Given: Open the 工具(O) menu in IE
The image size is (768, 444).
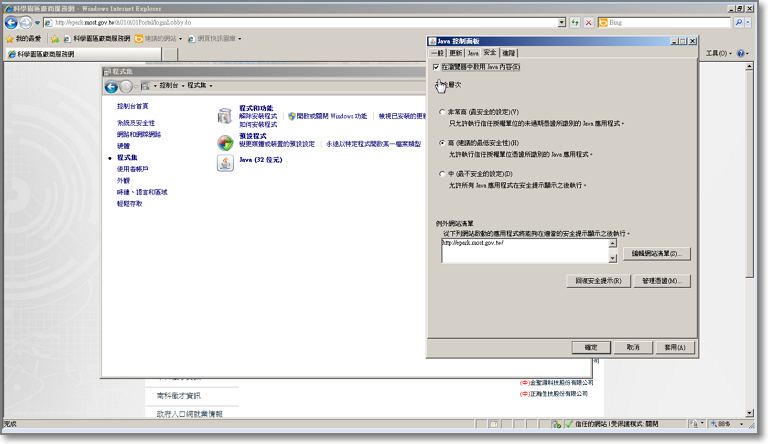Looking at the screenshot, I should point(719,53).
